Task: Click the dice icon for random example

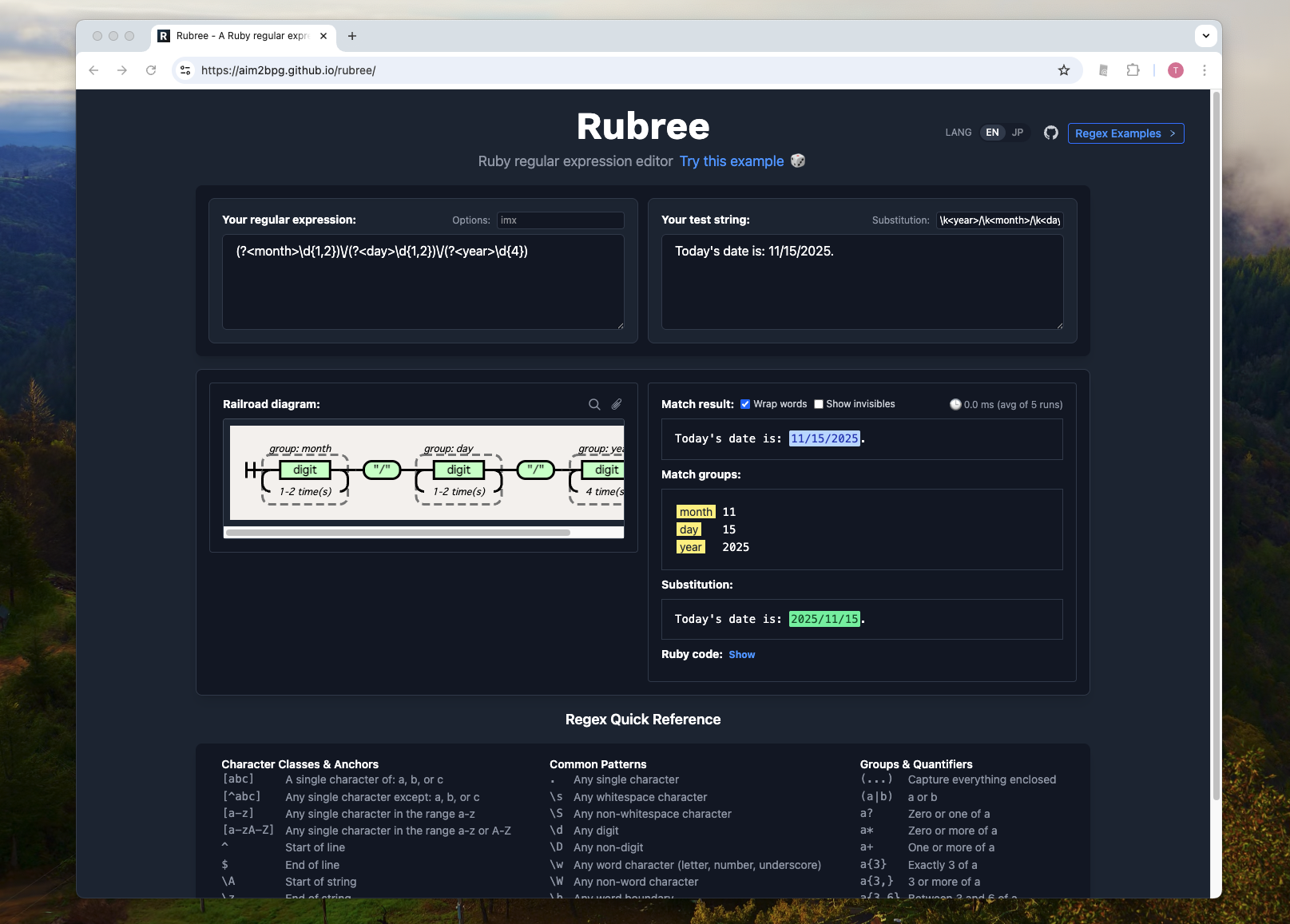Action: coord(797,161)
